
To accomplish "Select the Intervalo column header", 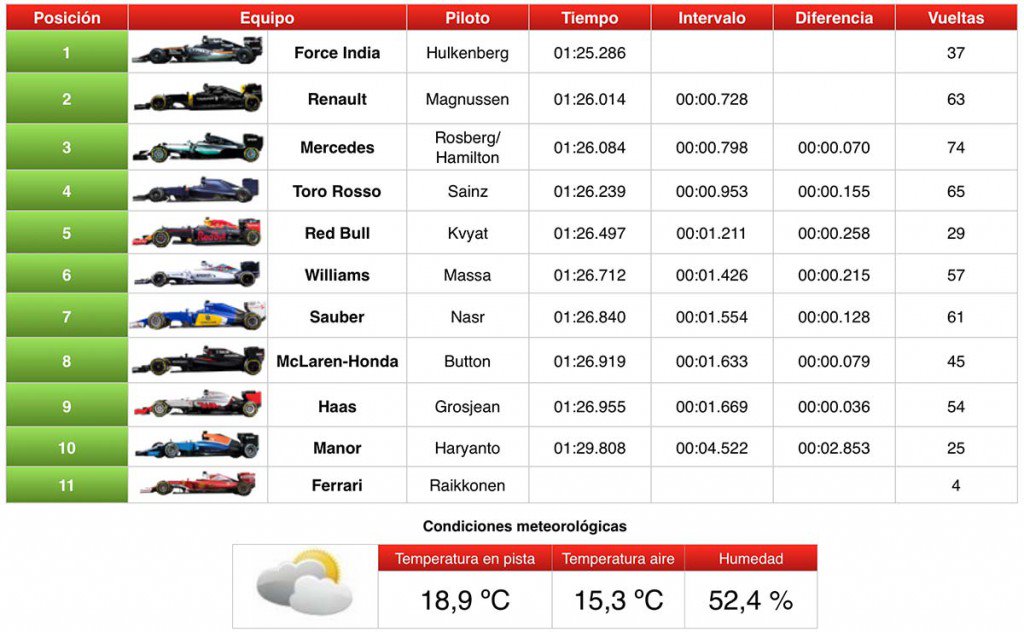I will pos(712,18).
